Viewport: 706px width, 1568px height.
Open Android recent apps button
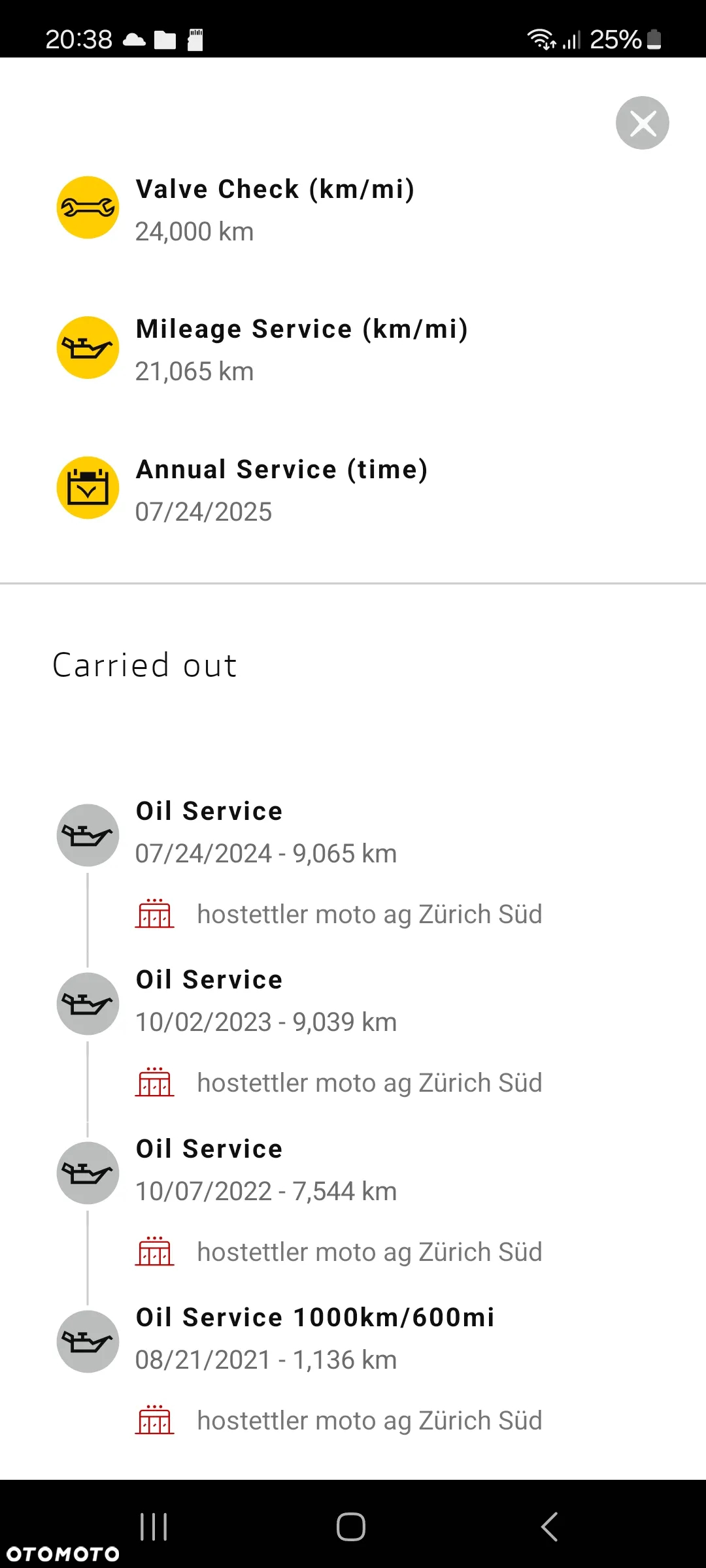tap(154, 1527)
